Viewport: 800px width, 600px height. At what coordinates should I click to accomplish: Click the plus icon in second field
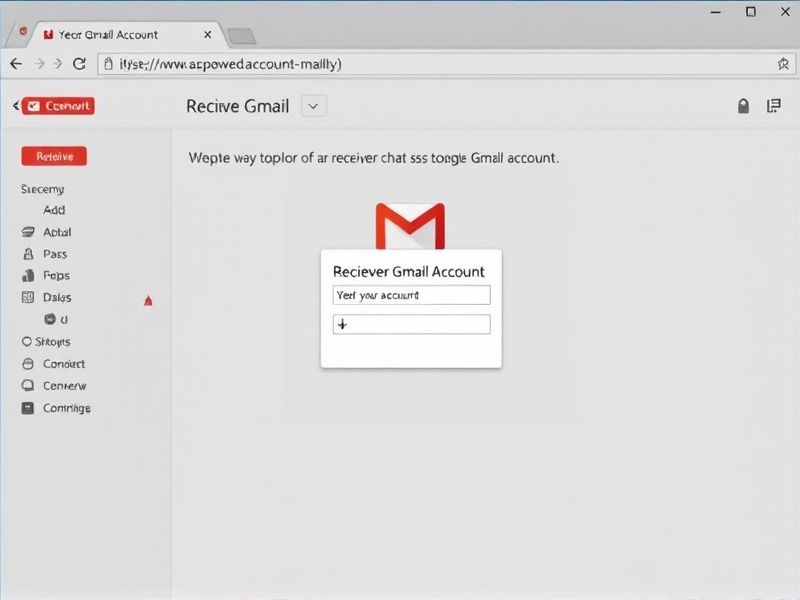tap(342, 324)
